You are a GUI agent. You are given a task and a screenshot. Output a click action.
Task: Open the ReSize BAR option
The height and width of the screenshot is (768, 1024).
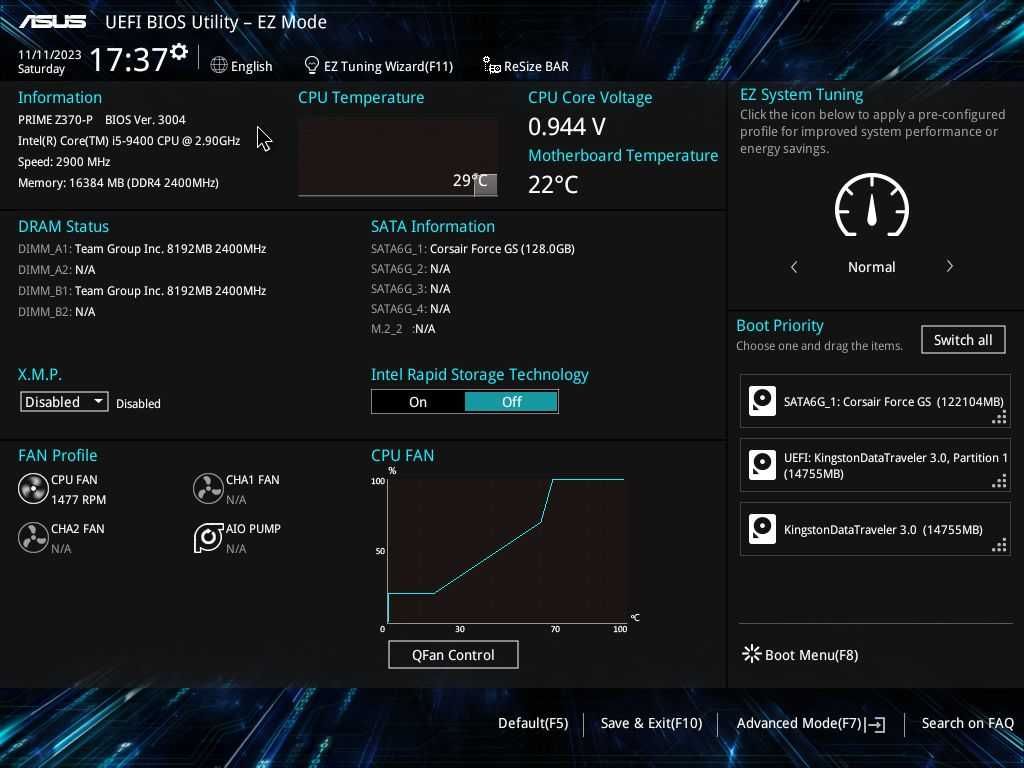(x=526, y=66)
